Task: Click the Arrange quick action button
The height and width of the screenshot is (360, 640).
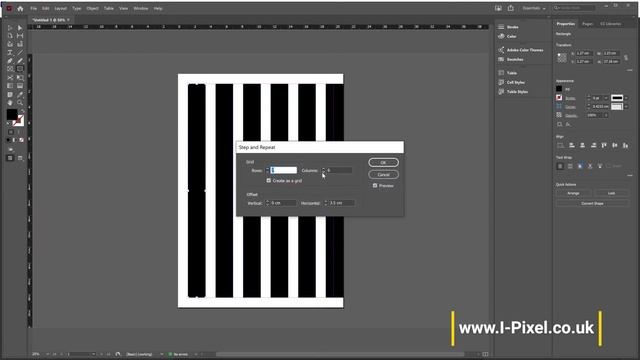Action: [573, 193]
